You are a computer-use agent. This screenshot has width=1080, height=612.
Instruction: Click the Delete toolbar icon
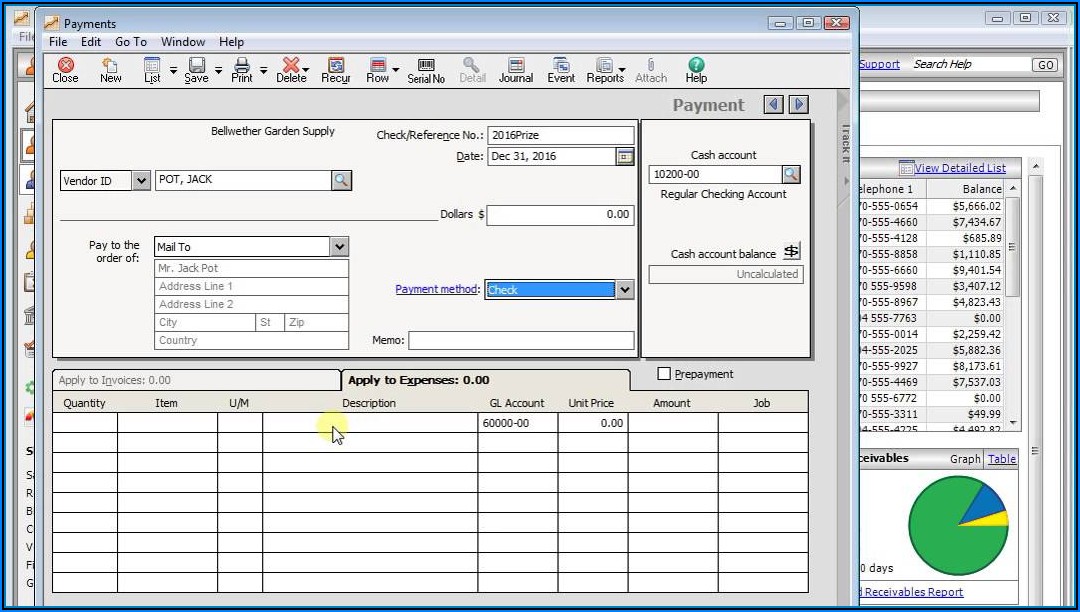(x=291, y=70)
